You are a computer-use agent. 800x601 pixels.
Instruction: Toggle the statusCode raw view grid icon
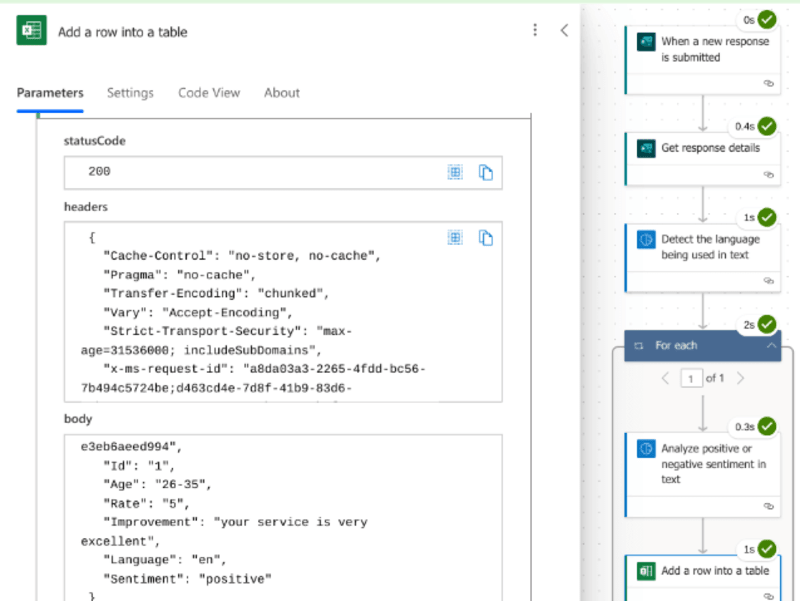coord(455,172)
